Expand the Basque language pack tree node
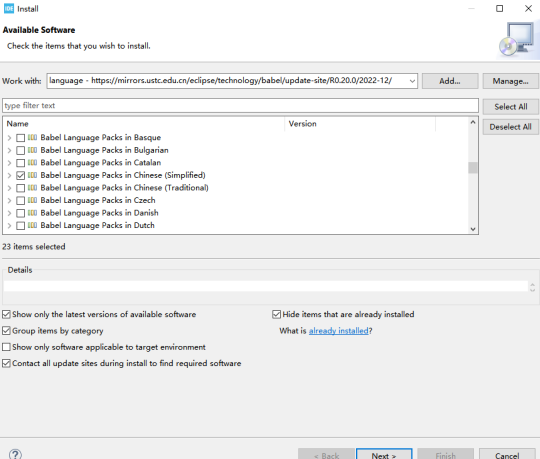Screen dimensions: 540x459 pos(9,138)
